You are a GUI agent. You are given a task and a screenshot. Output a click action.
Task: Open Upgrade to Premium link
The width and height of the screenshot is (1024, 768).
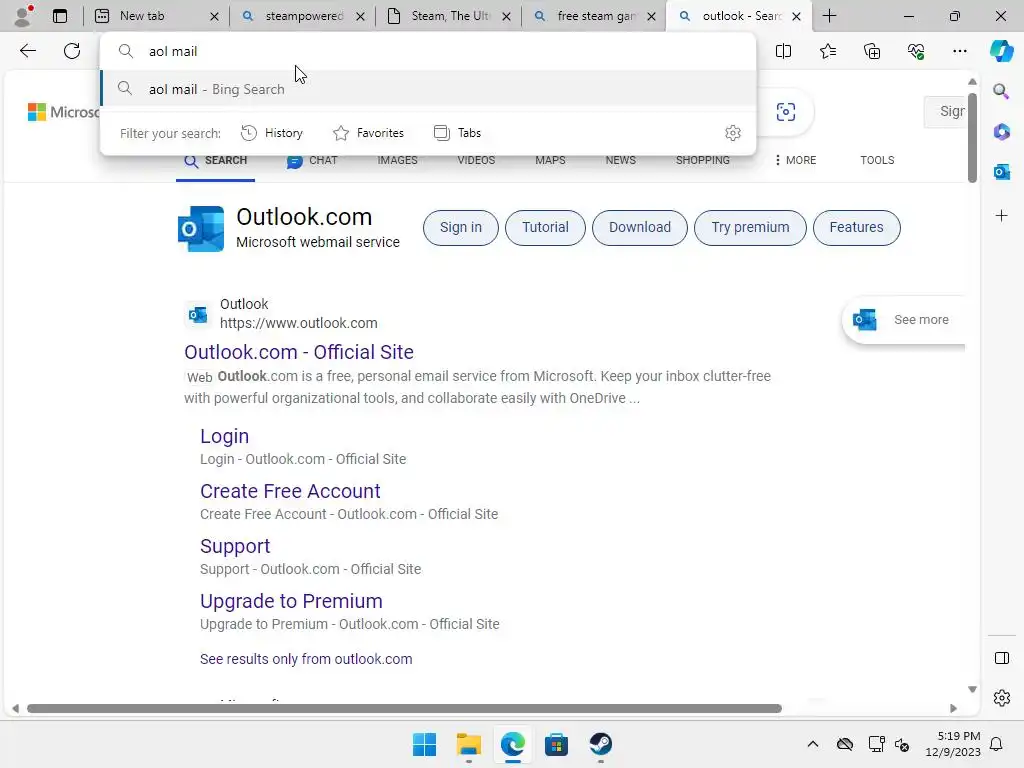[x=291, y=601]
